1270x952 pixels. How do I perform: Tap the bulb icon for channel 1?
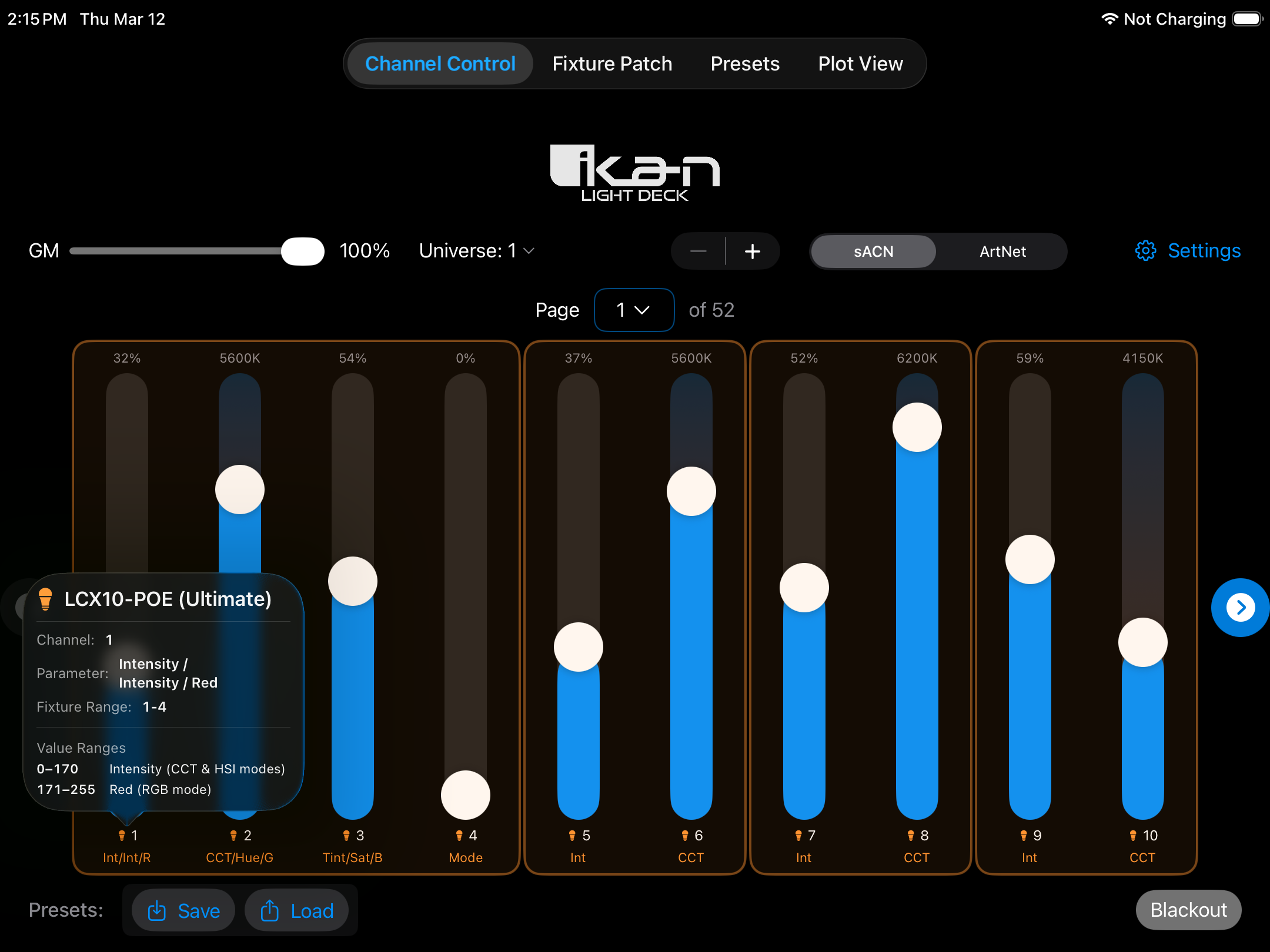coord(122,835)
